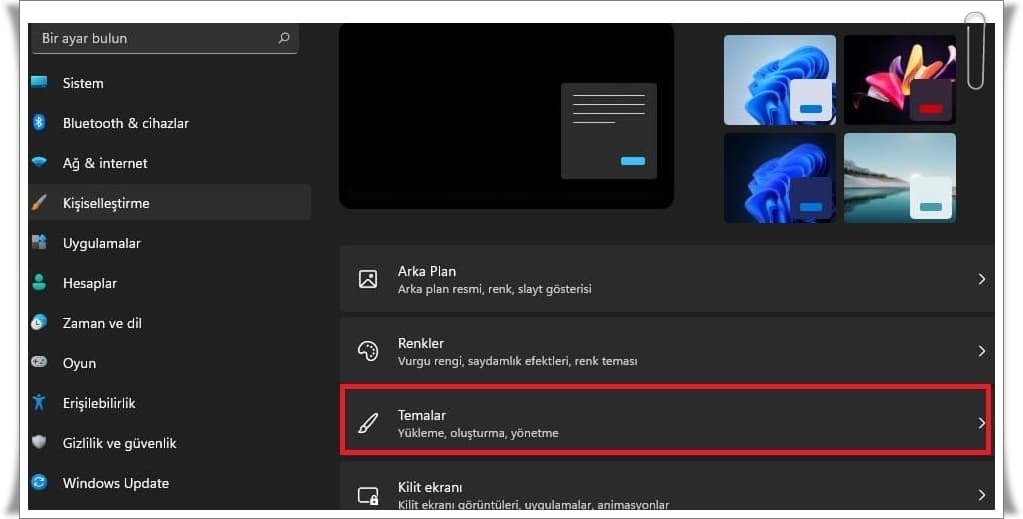Apply the colorful flower dark theme

900,80
